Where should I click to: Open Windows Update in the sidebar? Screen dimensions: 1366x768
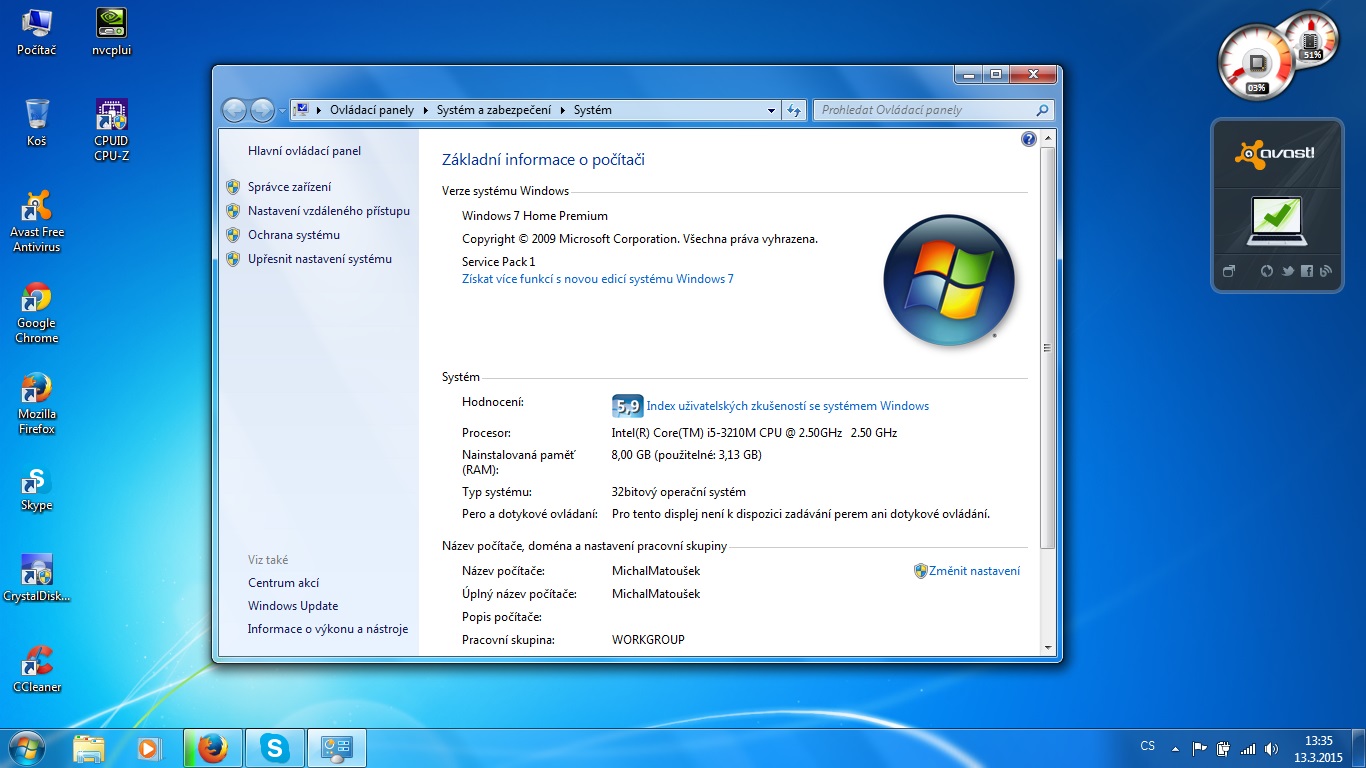pos(293,606)
